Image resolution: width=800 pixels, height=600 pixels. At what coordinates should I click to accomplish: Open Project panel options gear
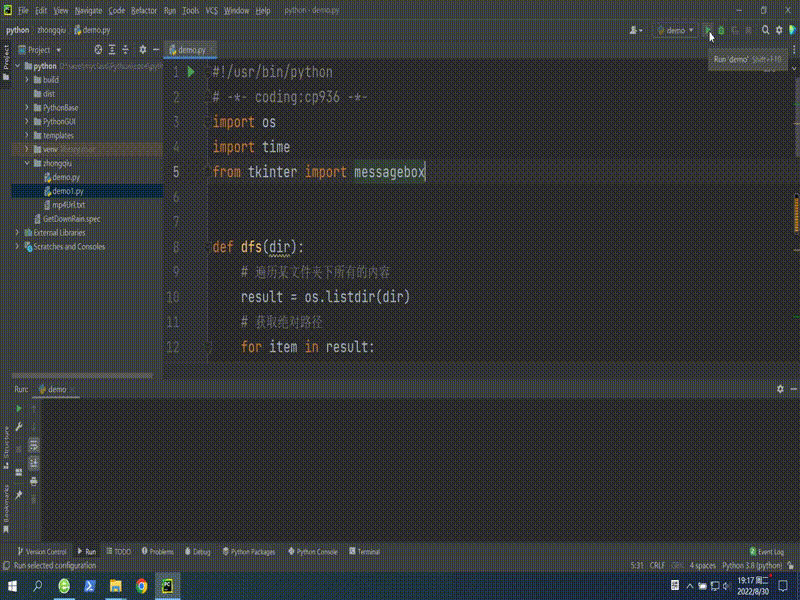[143, 49]
